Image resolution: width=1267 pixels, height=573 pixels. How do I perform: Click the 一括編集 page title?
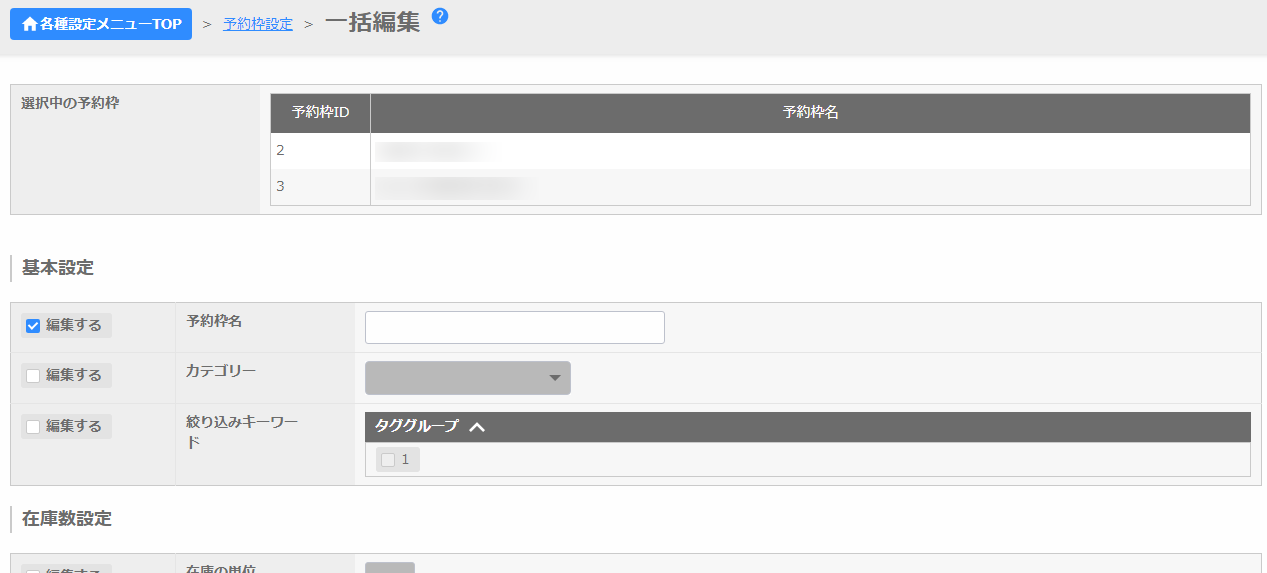coord(373,23)
